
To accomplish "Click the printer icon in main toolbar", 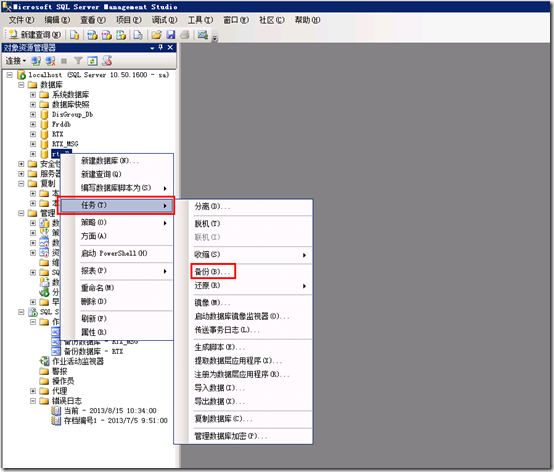I will click(x=185, y=35).
